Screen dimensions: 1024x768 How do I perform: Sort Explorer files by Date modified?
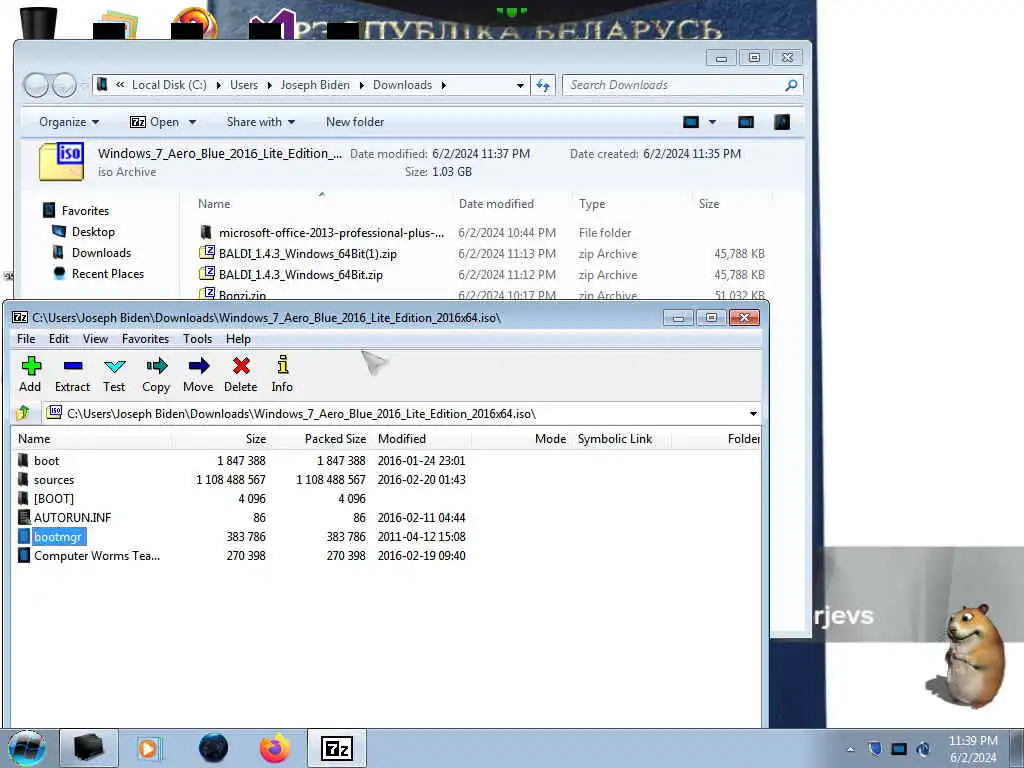point(496,204)
